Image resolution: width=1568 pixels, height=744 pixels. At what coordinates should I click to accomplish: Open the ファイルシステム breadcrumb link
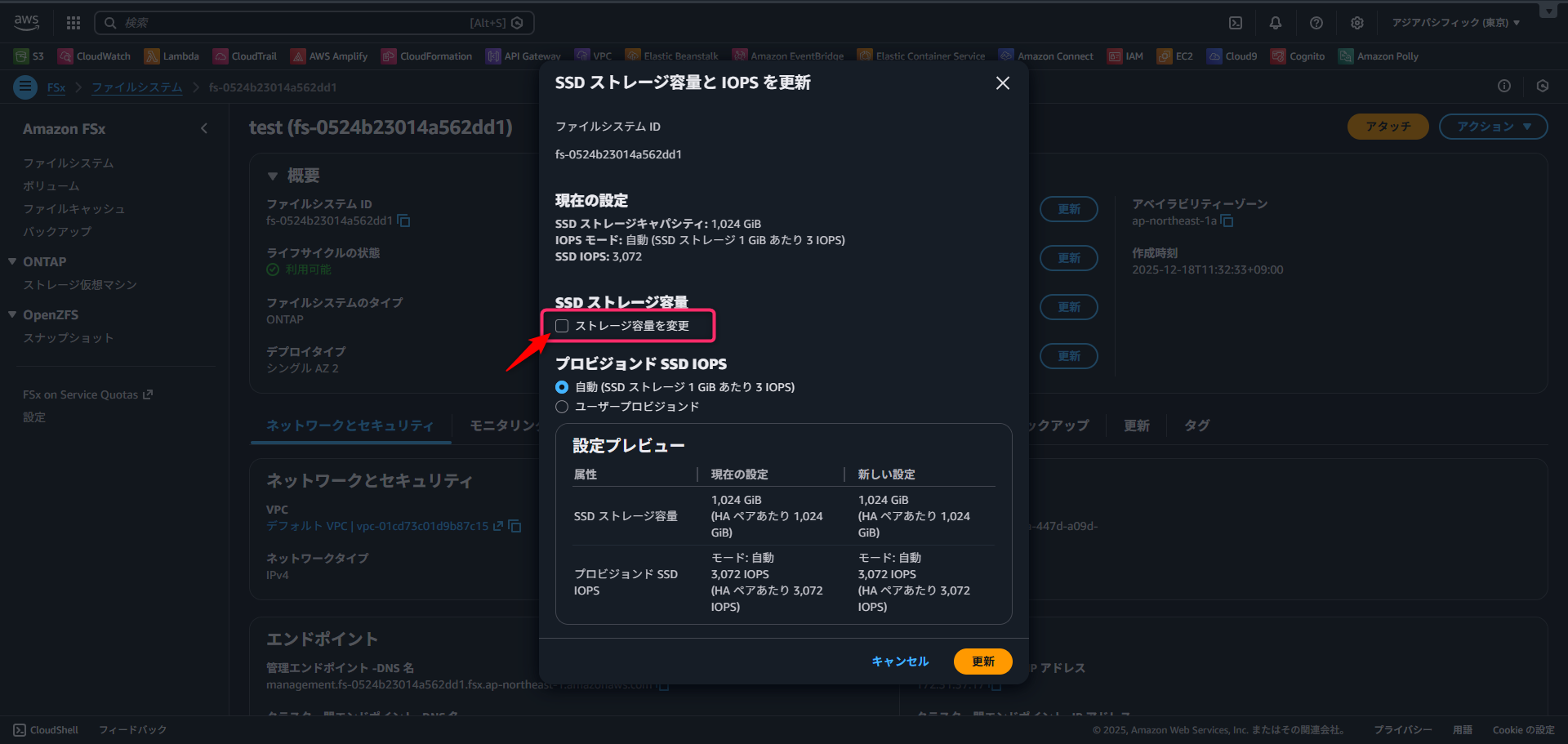click(x=137, y=87)
